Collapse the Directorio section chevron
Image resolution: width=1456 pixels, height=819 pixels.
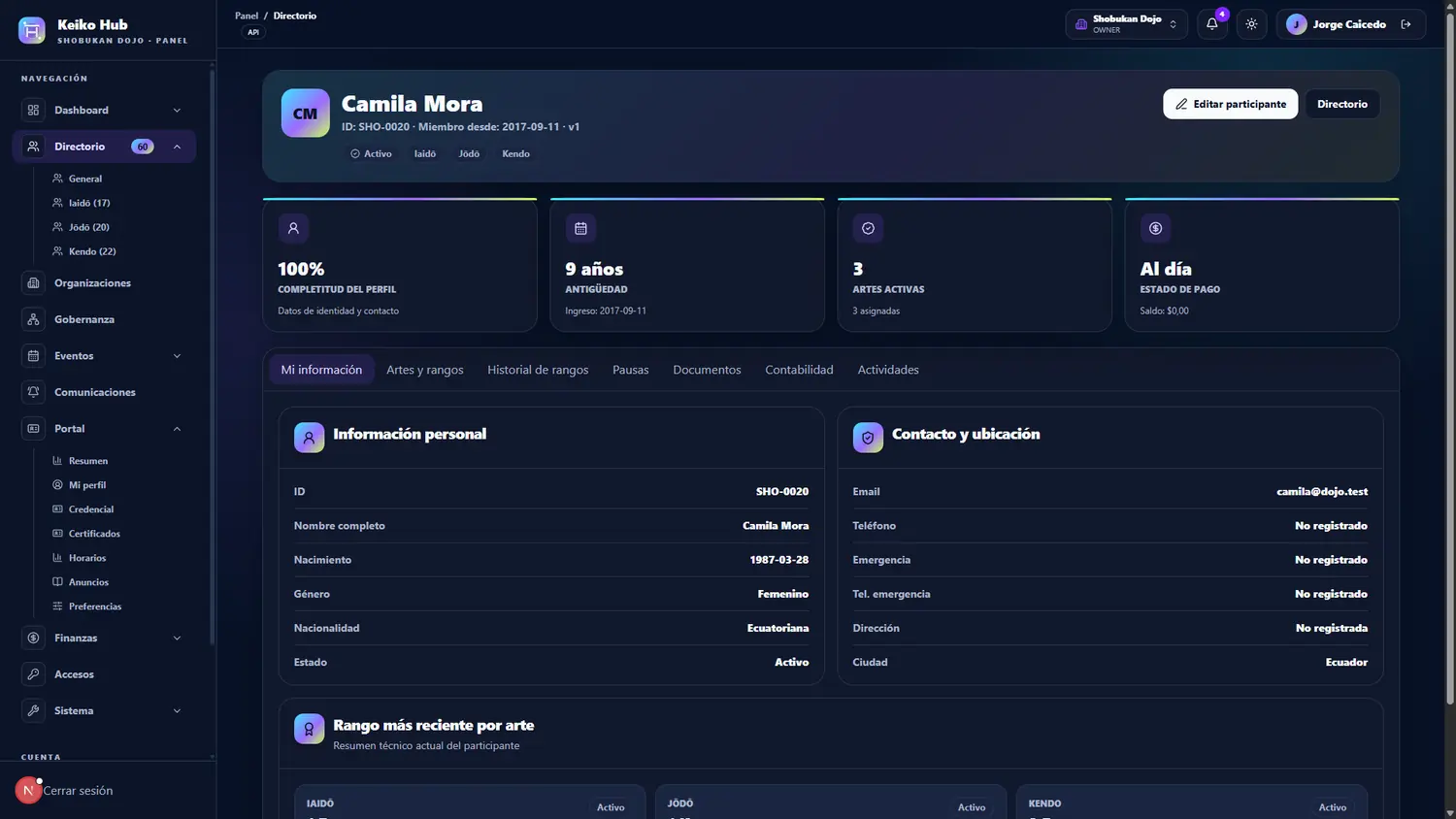(177, 147)
